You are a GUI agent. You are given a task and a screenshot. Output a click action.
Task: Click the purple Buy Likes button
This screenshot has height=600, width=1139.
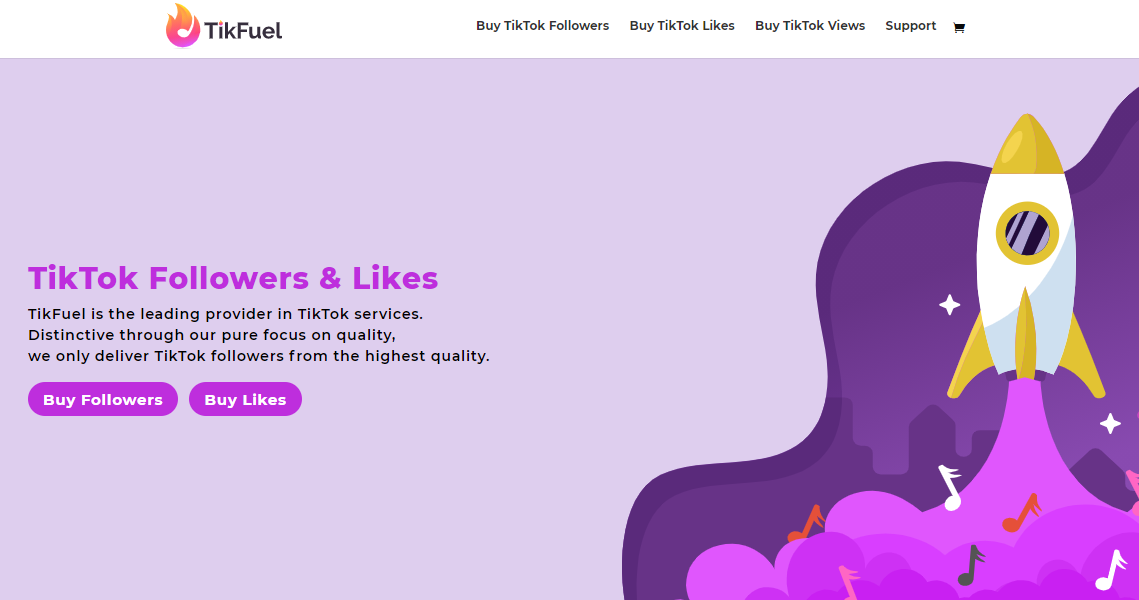click(x=246, y=400)
